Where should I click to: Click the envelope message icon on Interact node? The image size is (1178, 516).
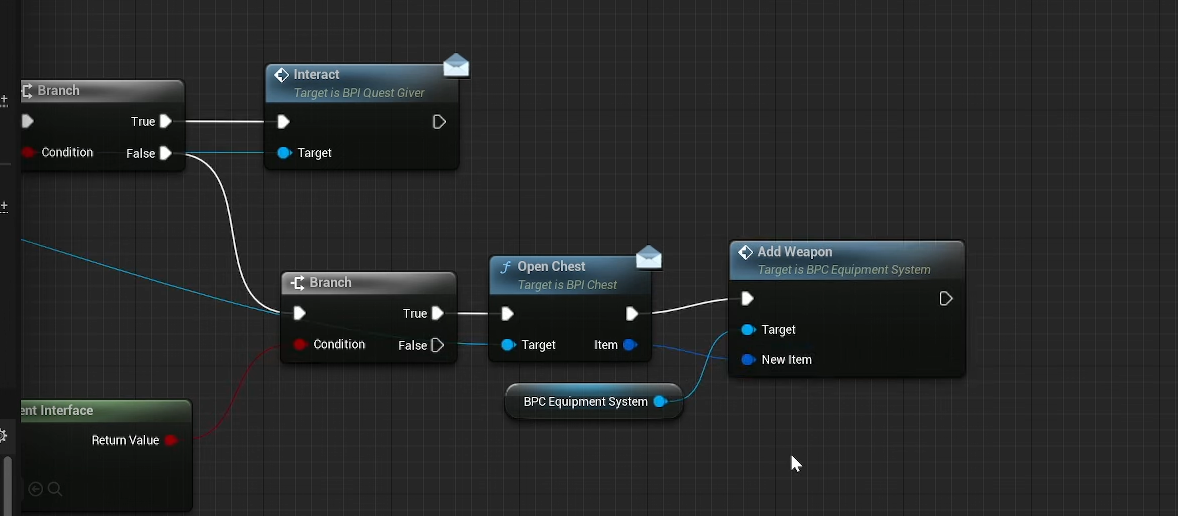coord(456,66)
